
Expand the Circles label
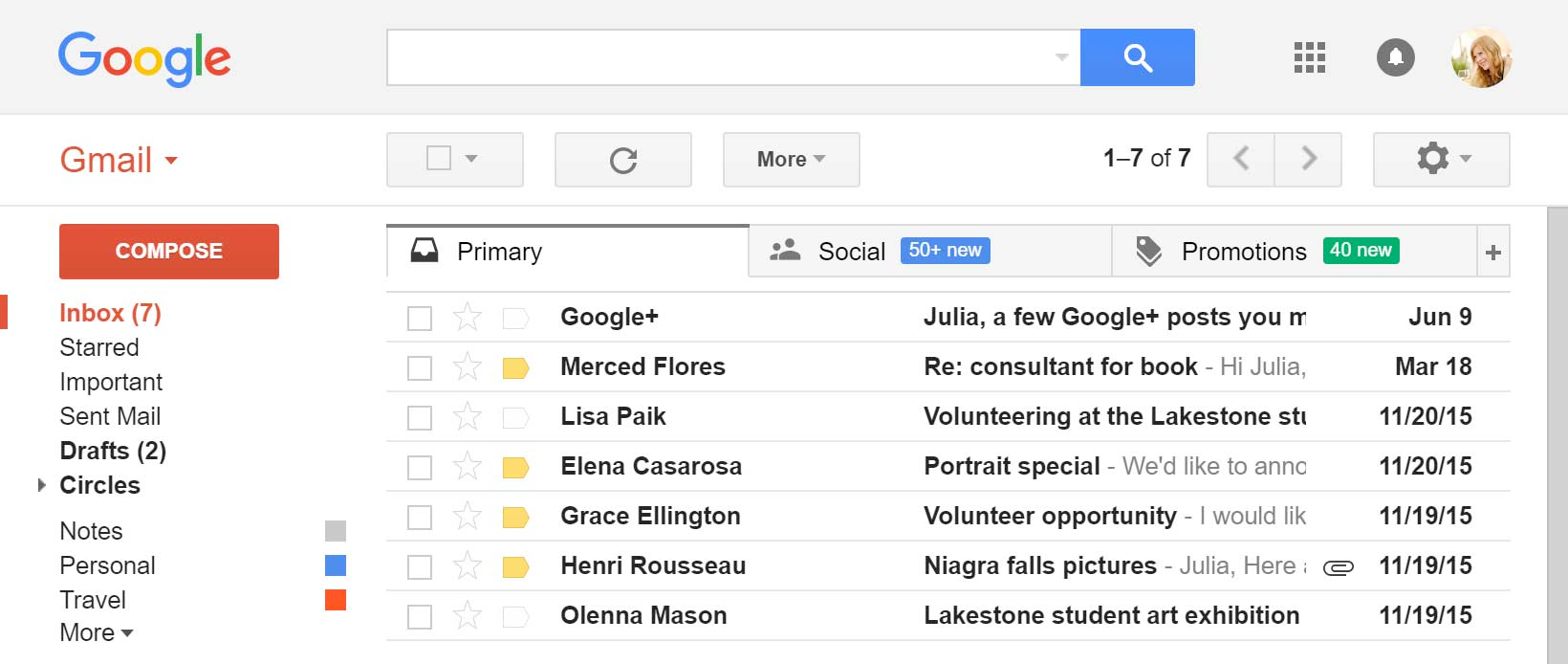click(41, 485)
